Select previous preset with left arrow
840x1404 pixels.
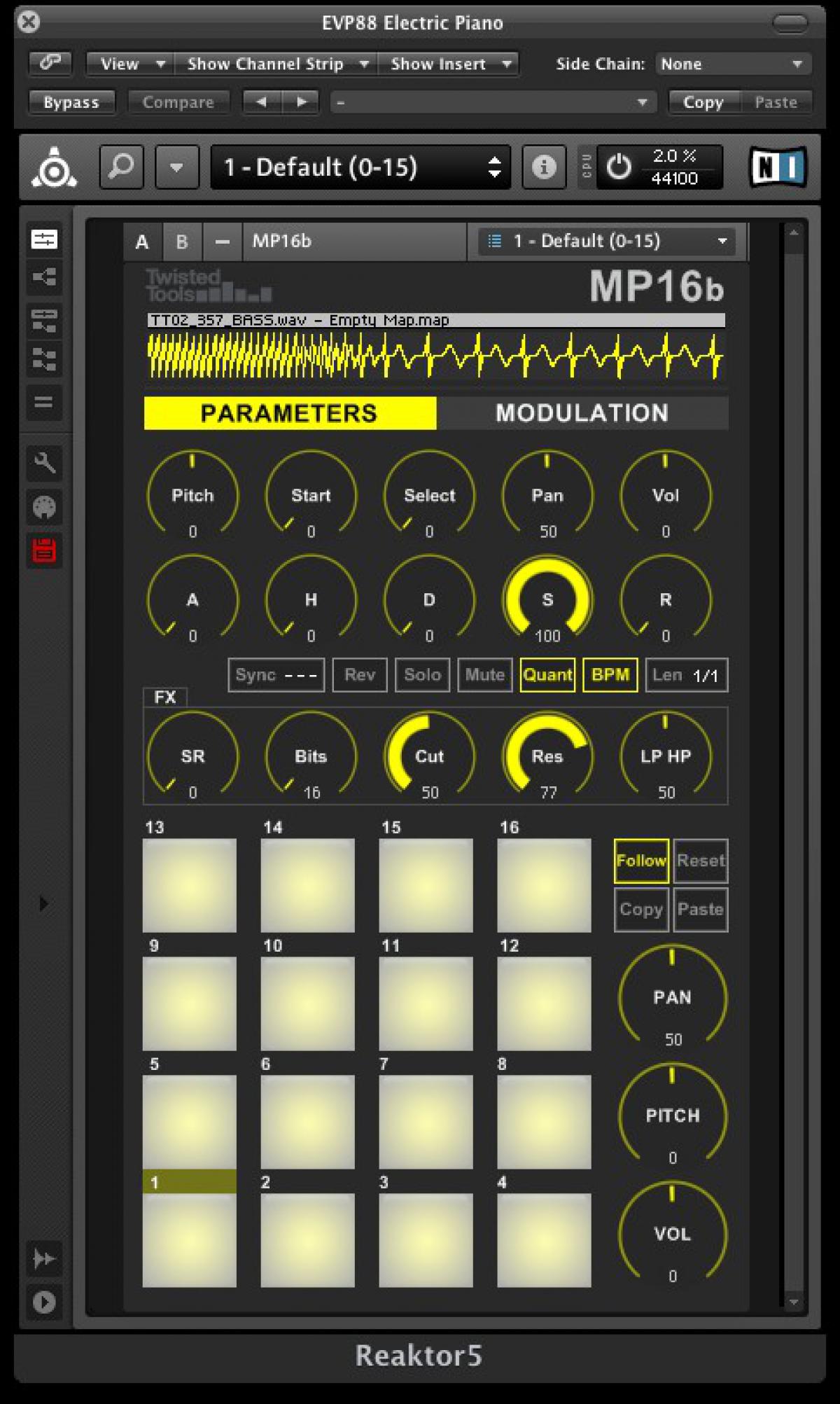pyautogui.click(x=262, y=102)
